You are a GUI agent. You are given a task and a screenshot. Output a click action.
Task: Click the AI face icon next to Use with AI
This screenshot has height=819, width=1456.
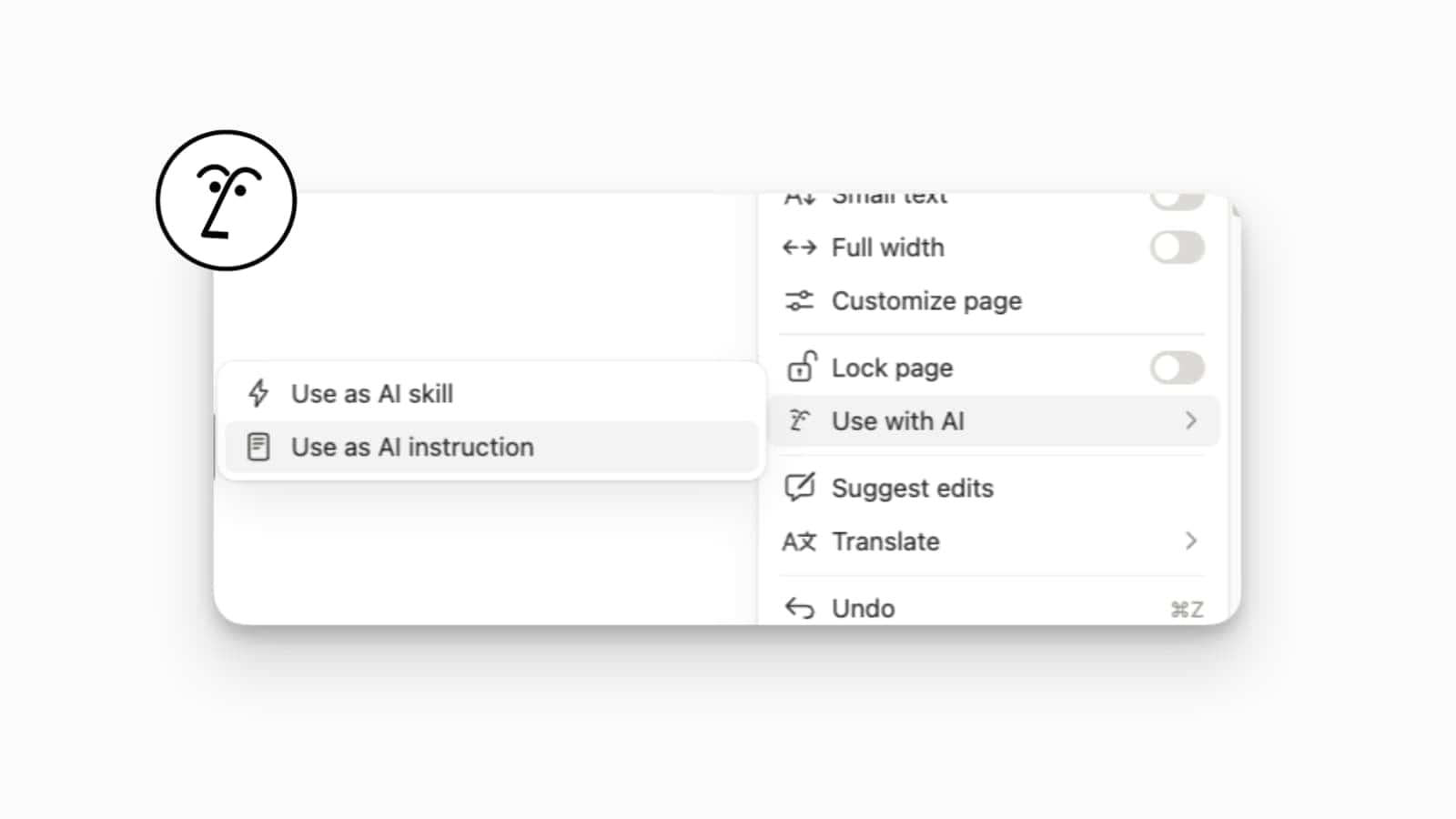799,420
